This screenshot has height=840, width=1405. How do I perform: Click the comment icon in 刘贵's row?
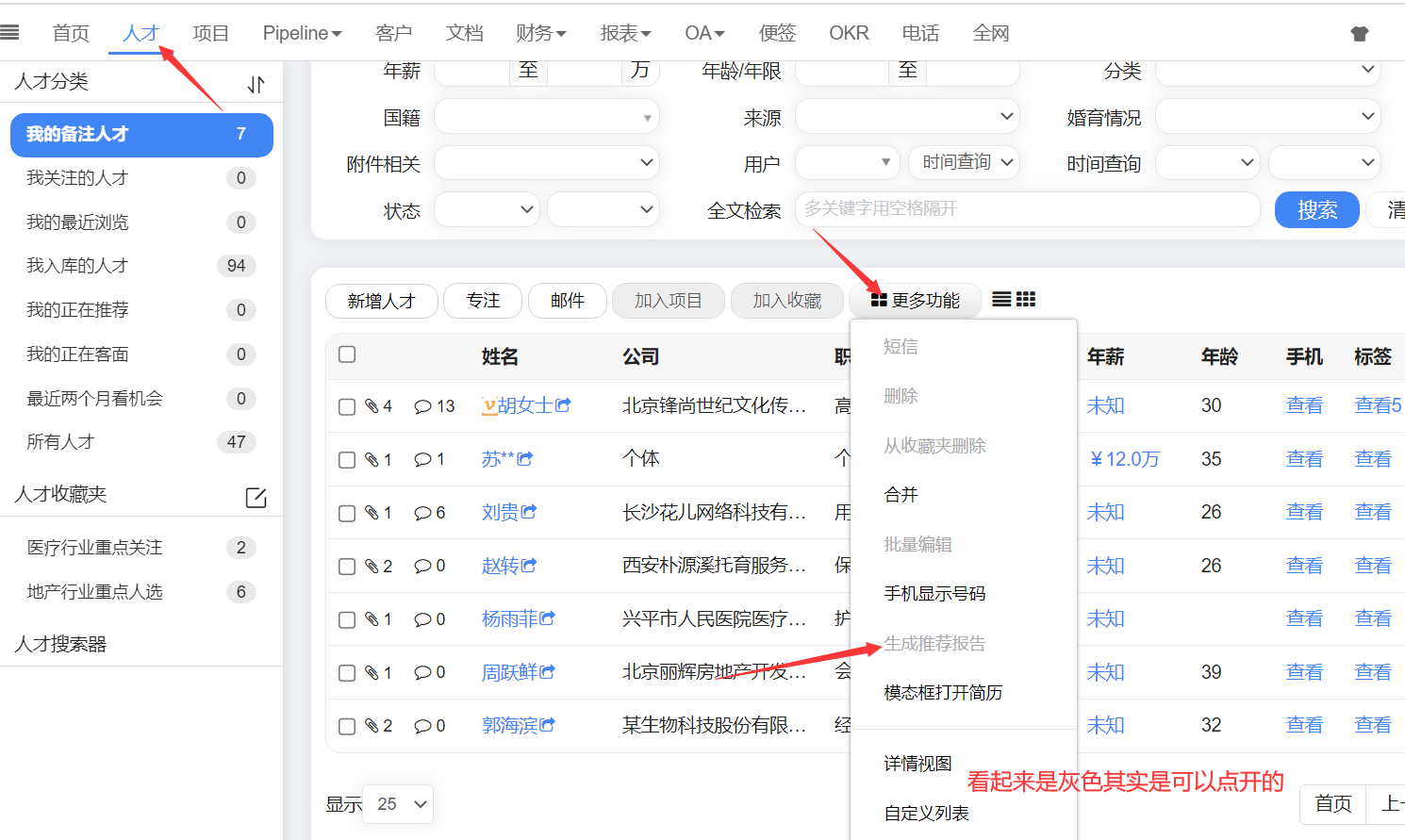(x=422, y=513)
